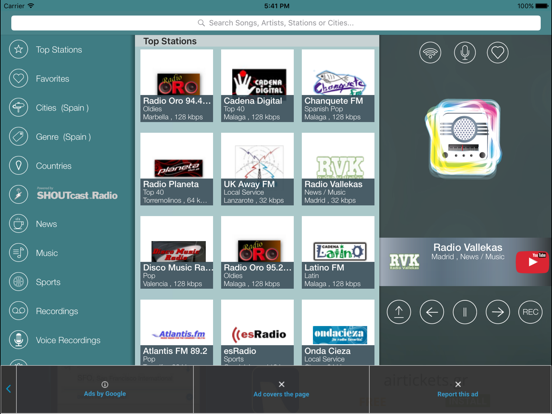
Task: Go to previous station with left arrow
Action: pyautogui.click(x=432, y=312)
